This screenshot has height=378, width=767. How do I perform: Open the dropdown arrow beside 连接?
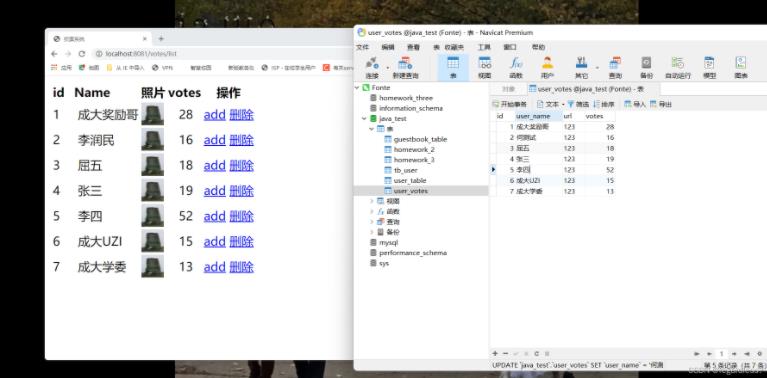click(x=387, y=67)
